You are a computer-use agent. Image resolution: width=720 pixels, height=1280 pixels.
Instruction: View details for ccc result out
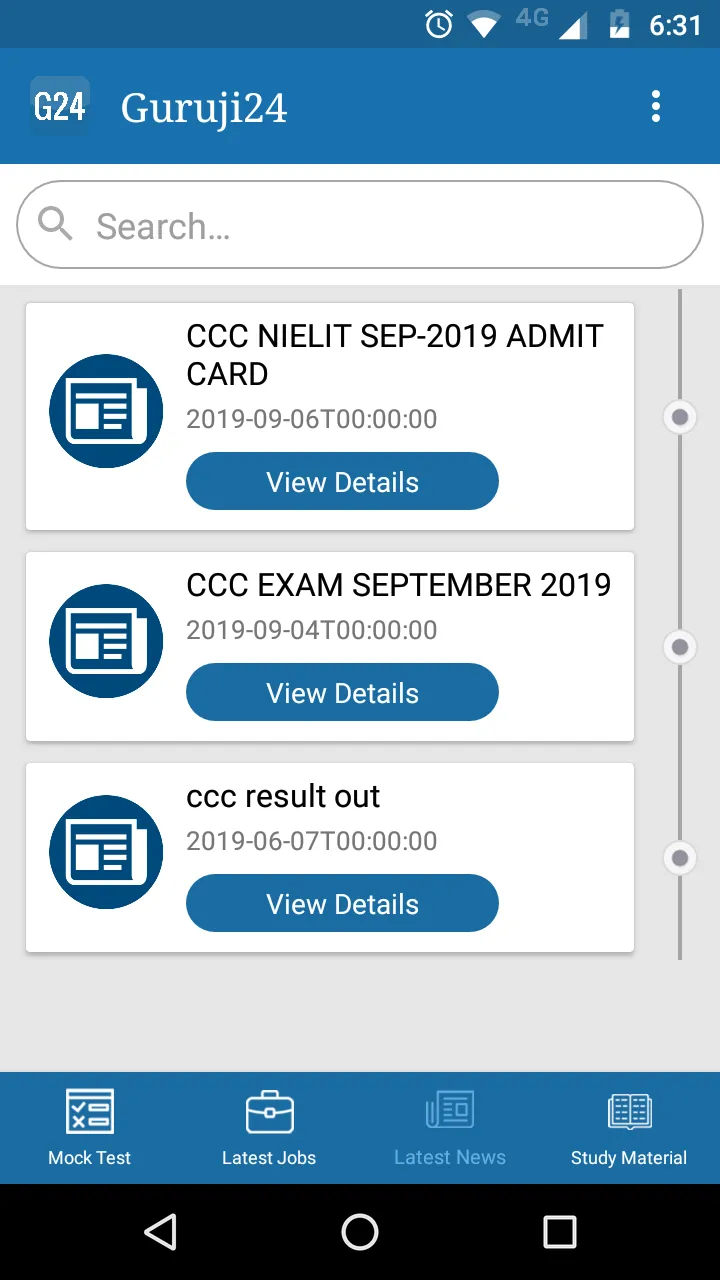pos(342,904)
